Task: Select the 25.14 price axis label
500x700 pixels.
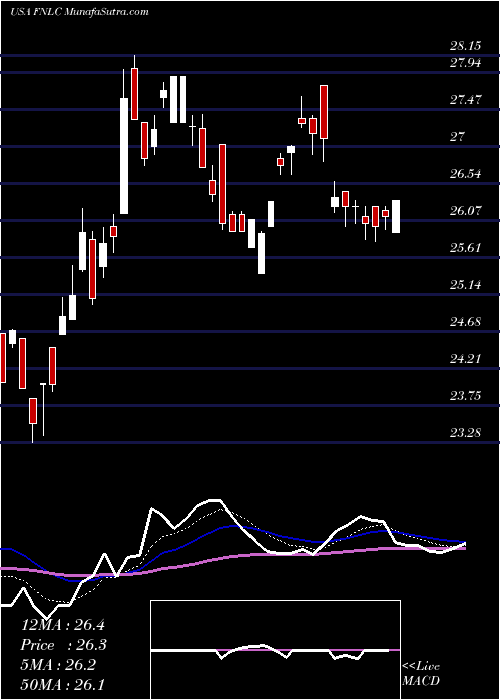Action: [x=465, y=285]
